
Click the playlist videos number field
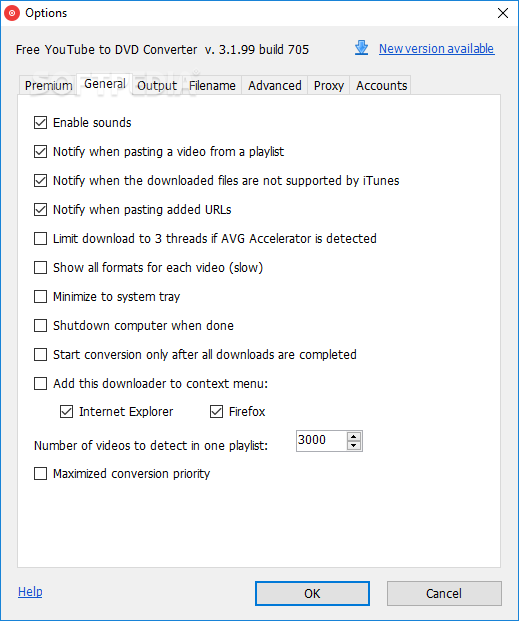pyautogui.click(x=322, y=441)
